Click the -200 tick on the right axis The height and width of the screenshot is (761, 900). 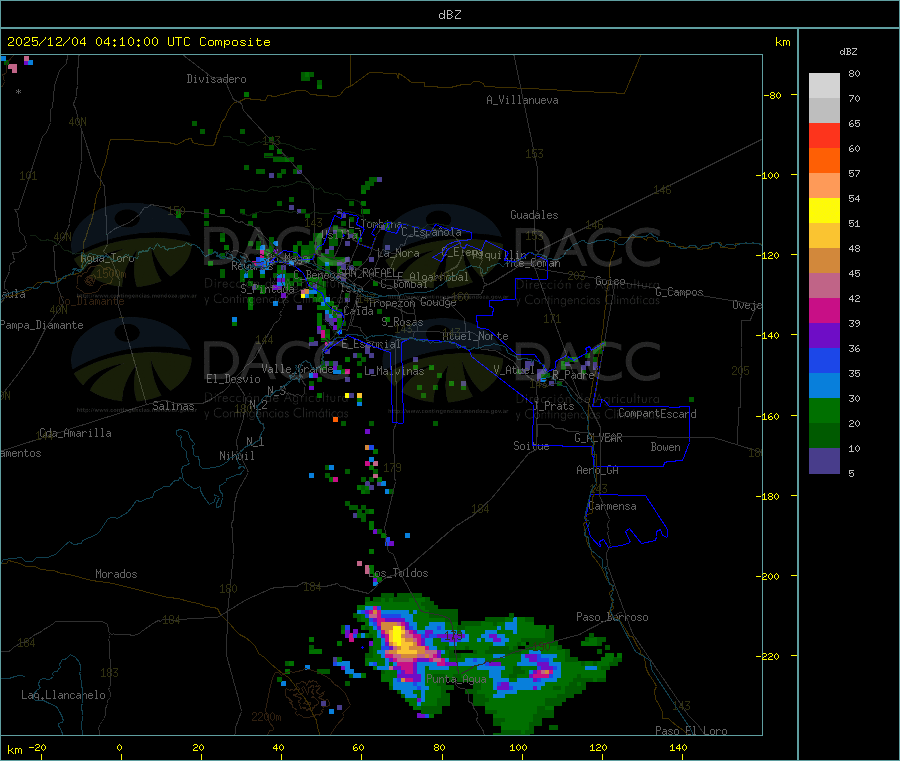click(768, 576)
